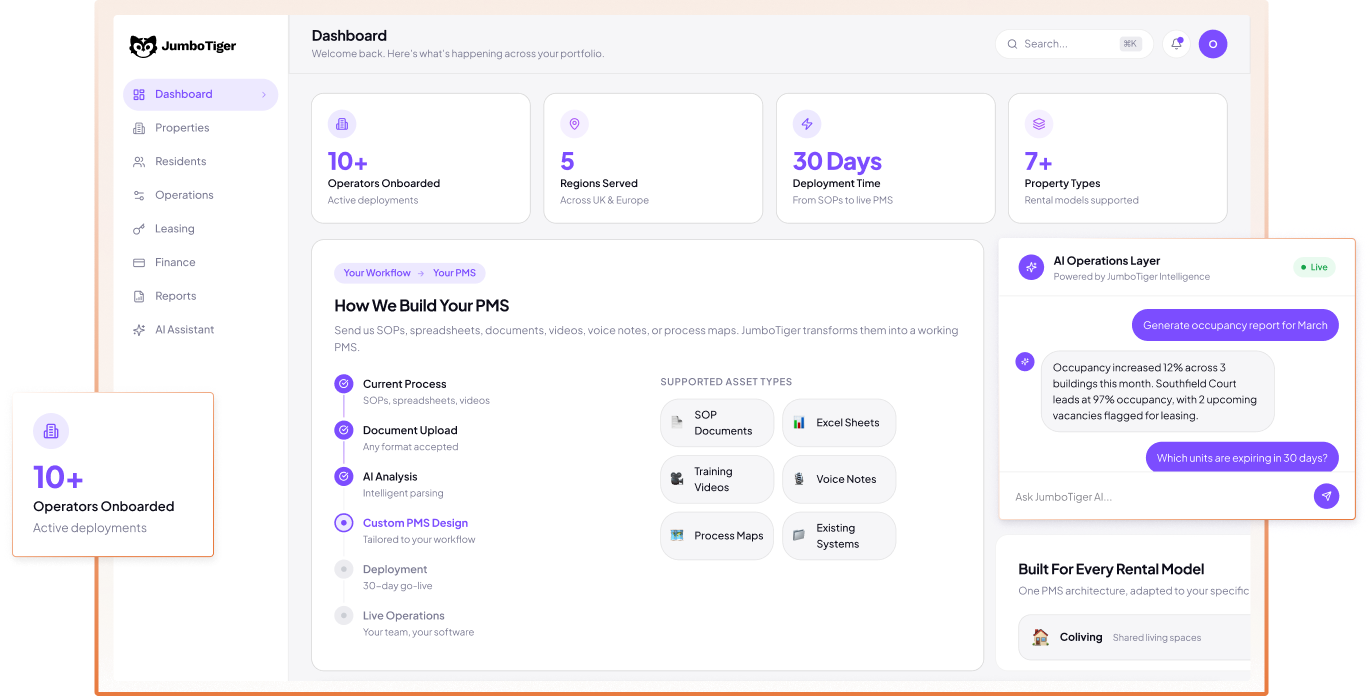Click the Deployment Time lightning icon

pyautogui.click(x=807, y=124)
